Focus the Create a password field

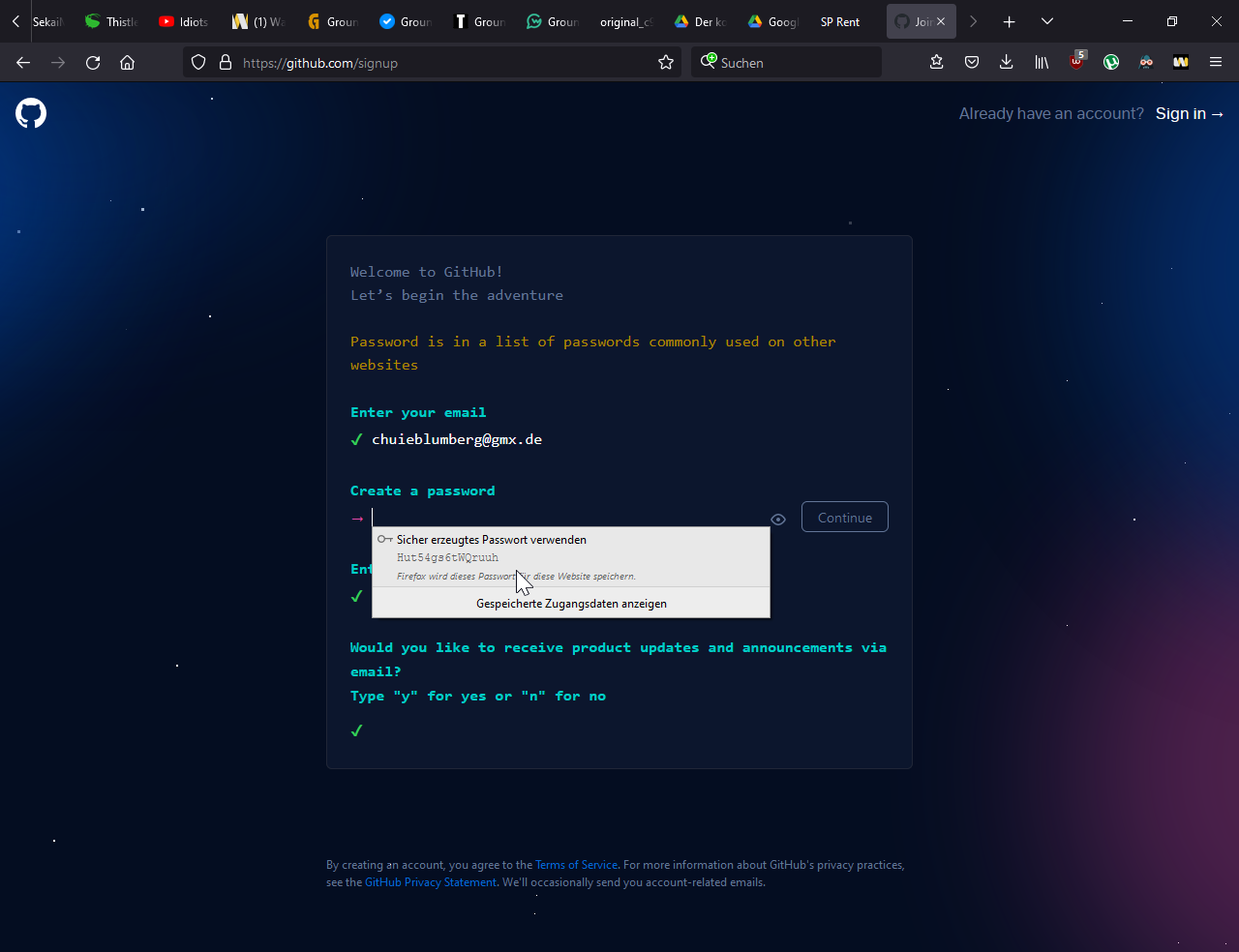[x=569, y=519]
